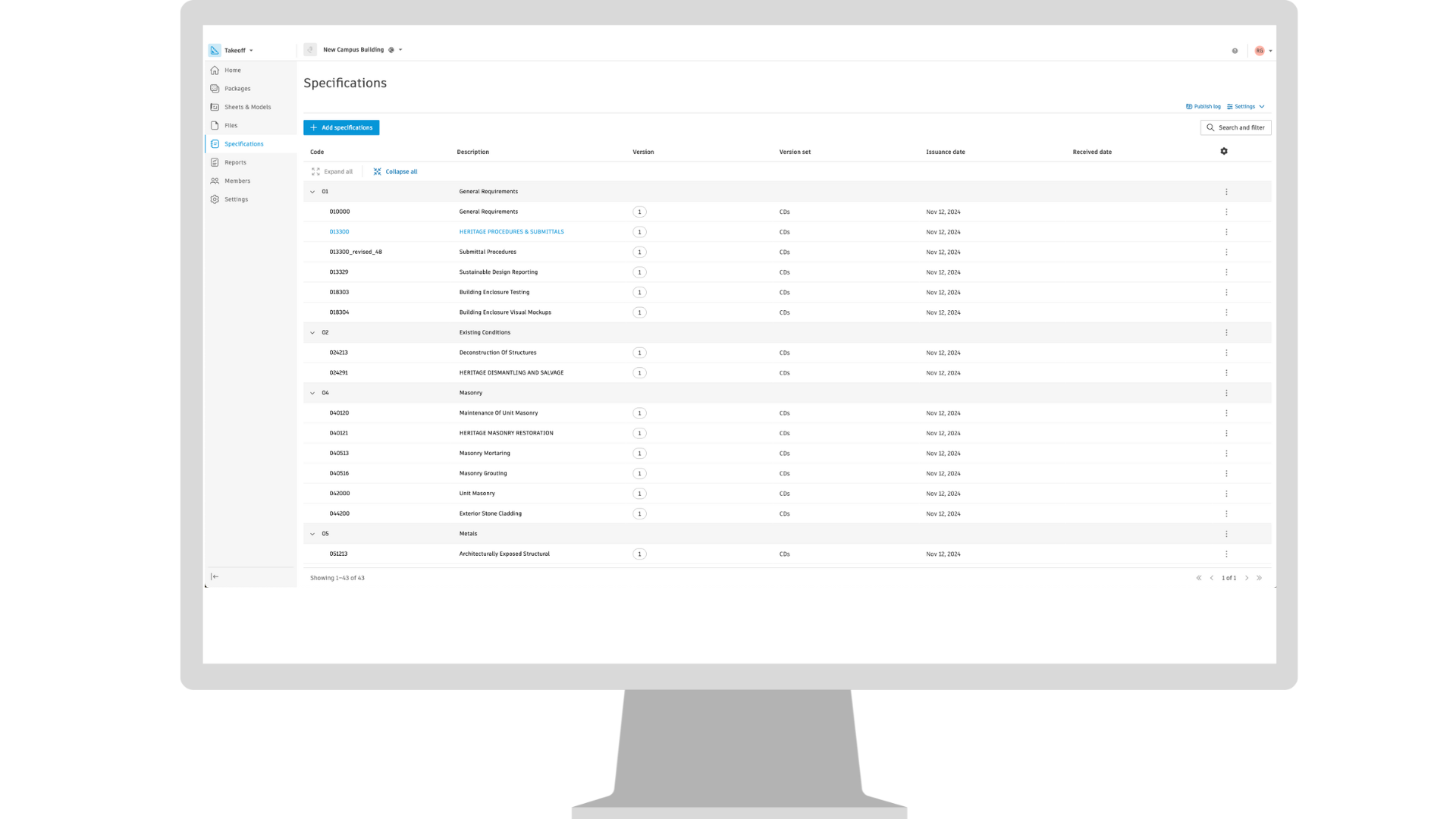Select Settings in the left sidebar

pyautogui.click(x=236, y=199)
